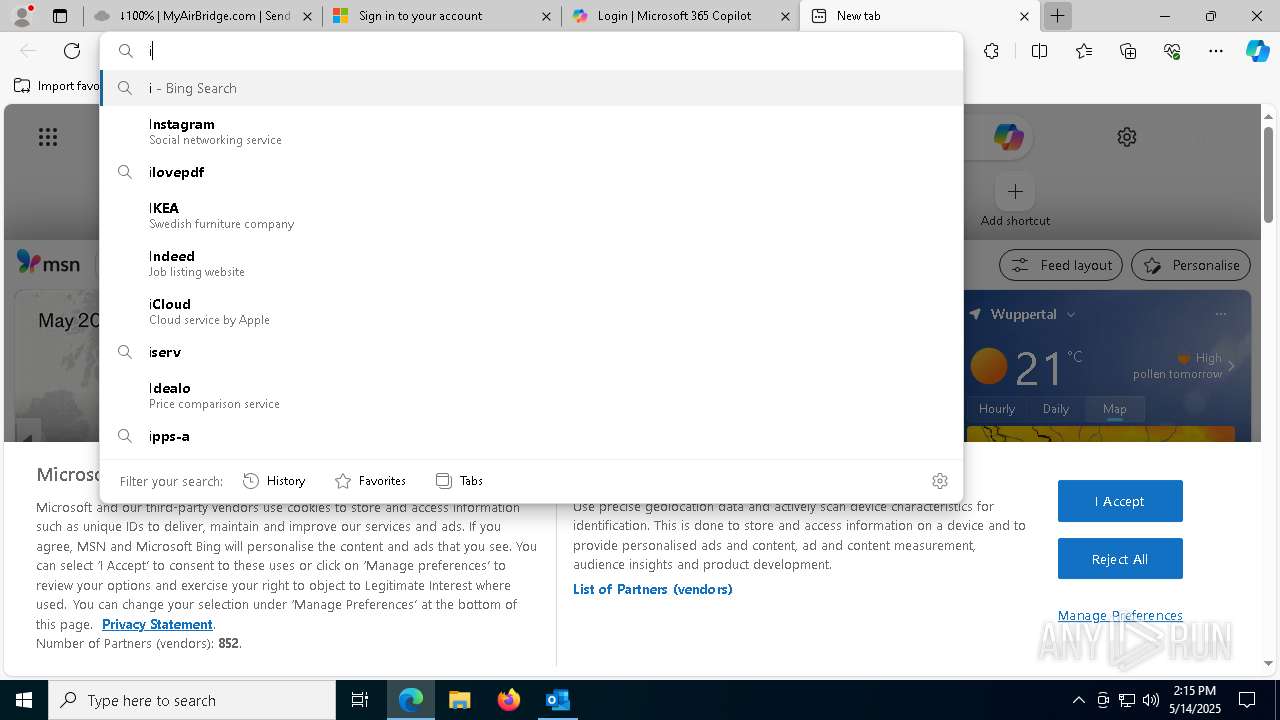Image resolution: width=1280 pixels, height=720 pixels.
Task: Open the Copilot sidebar icon
Action: (x=1257, y=51)
